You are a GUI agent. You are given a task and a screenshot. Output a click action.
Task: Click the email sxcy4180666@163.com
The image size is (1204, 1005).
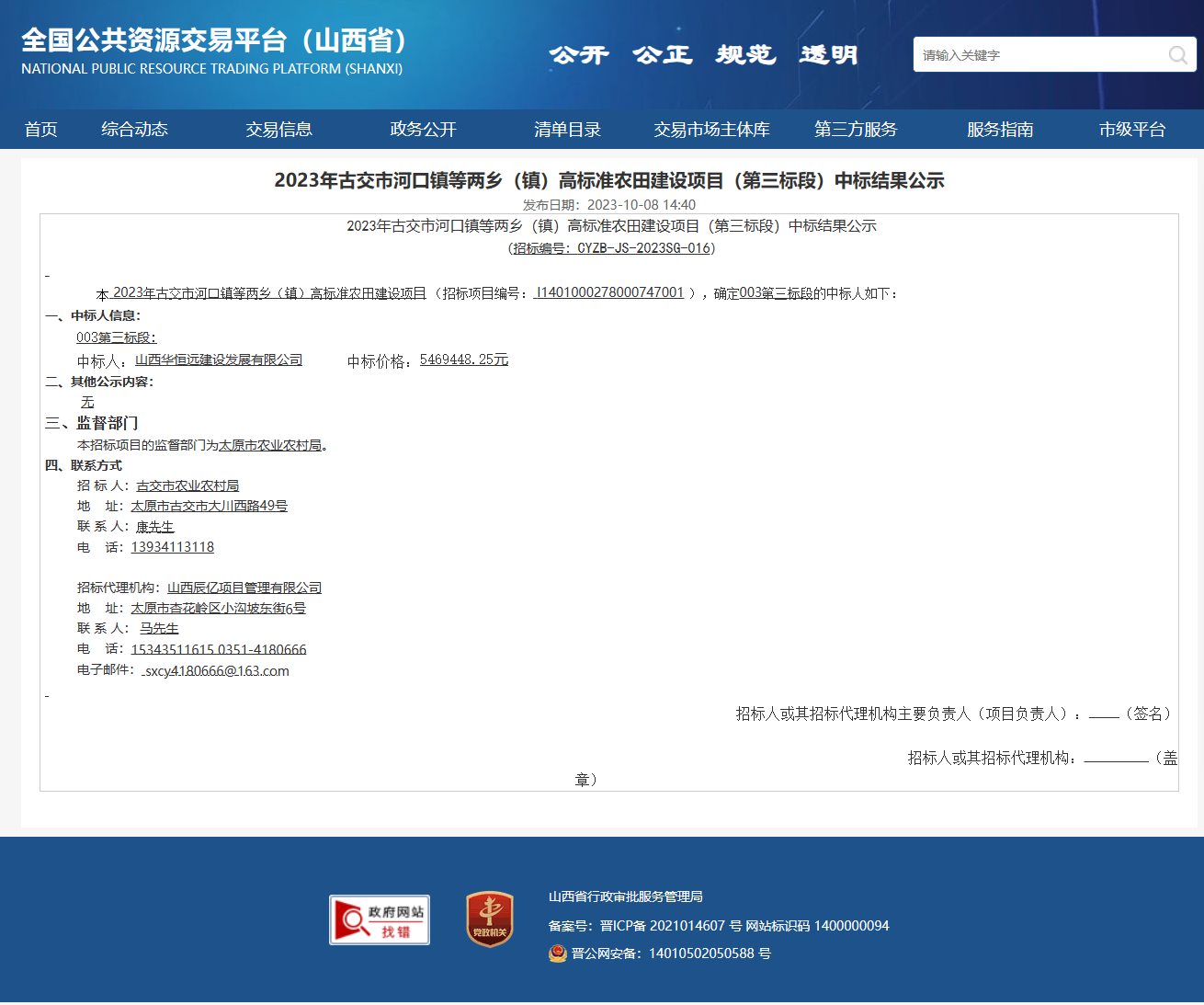tap(217, 671)
